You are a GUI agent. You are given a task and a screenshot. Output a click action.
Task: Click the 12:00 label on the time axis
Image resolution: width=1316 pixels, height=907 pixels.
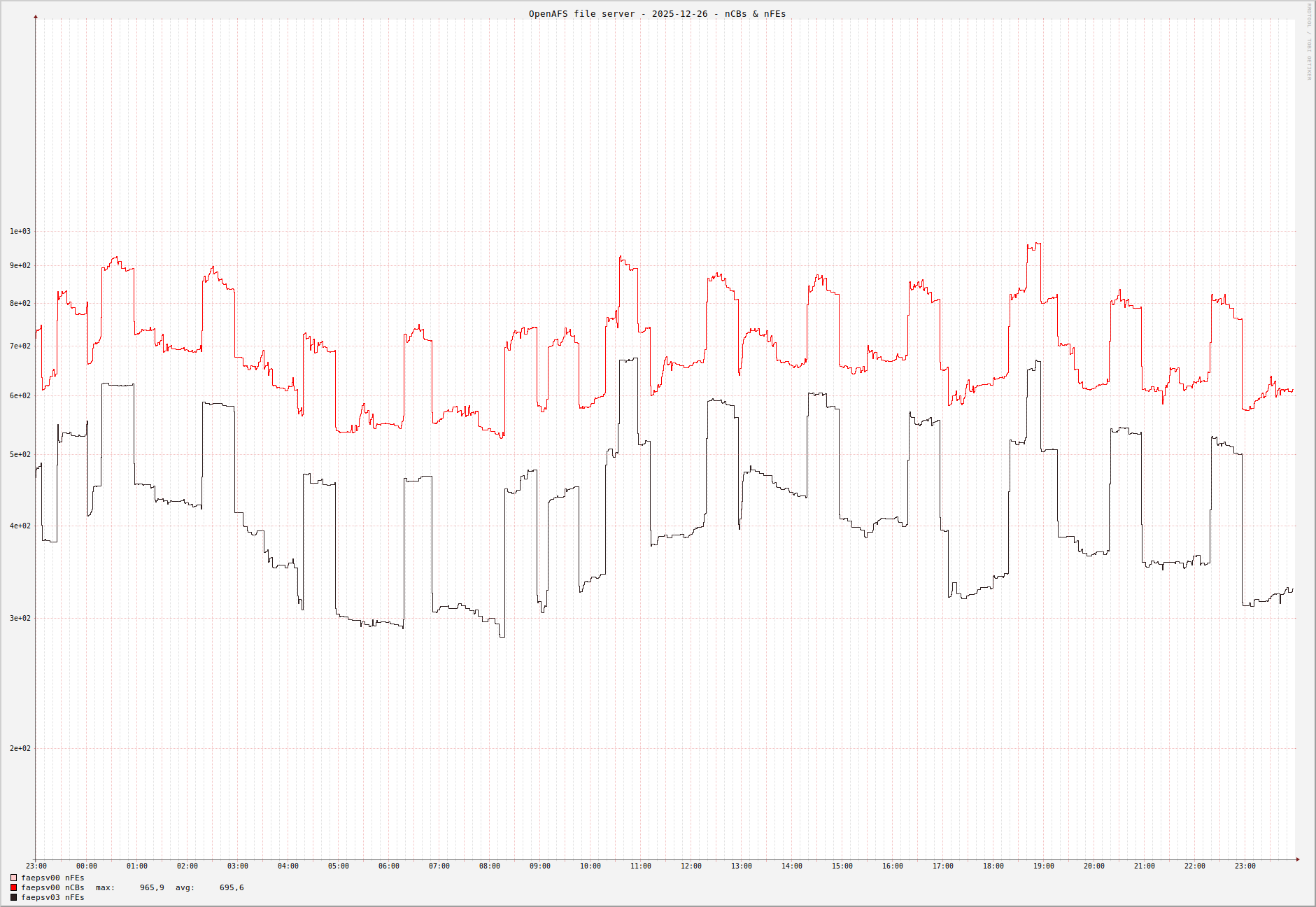point(691,866)
